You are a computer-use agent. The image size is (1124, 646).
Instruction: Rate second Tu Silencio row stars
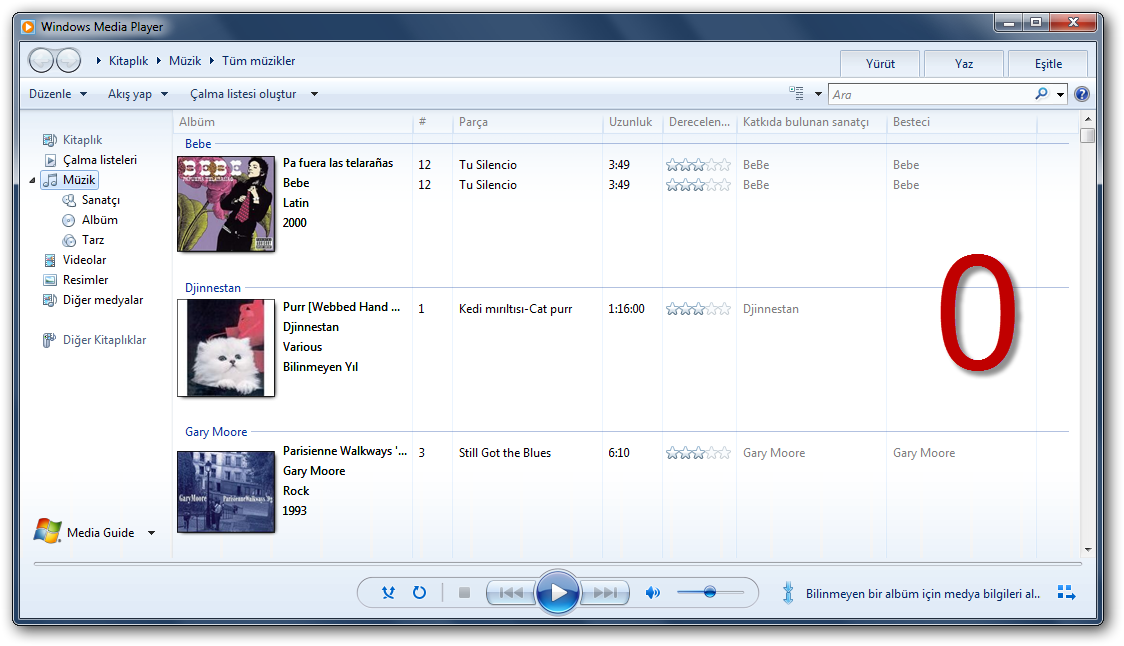pyautogui.click(x=698, y=185)
